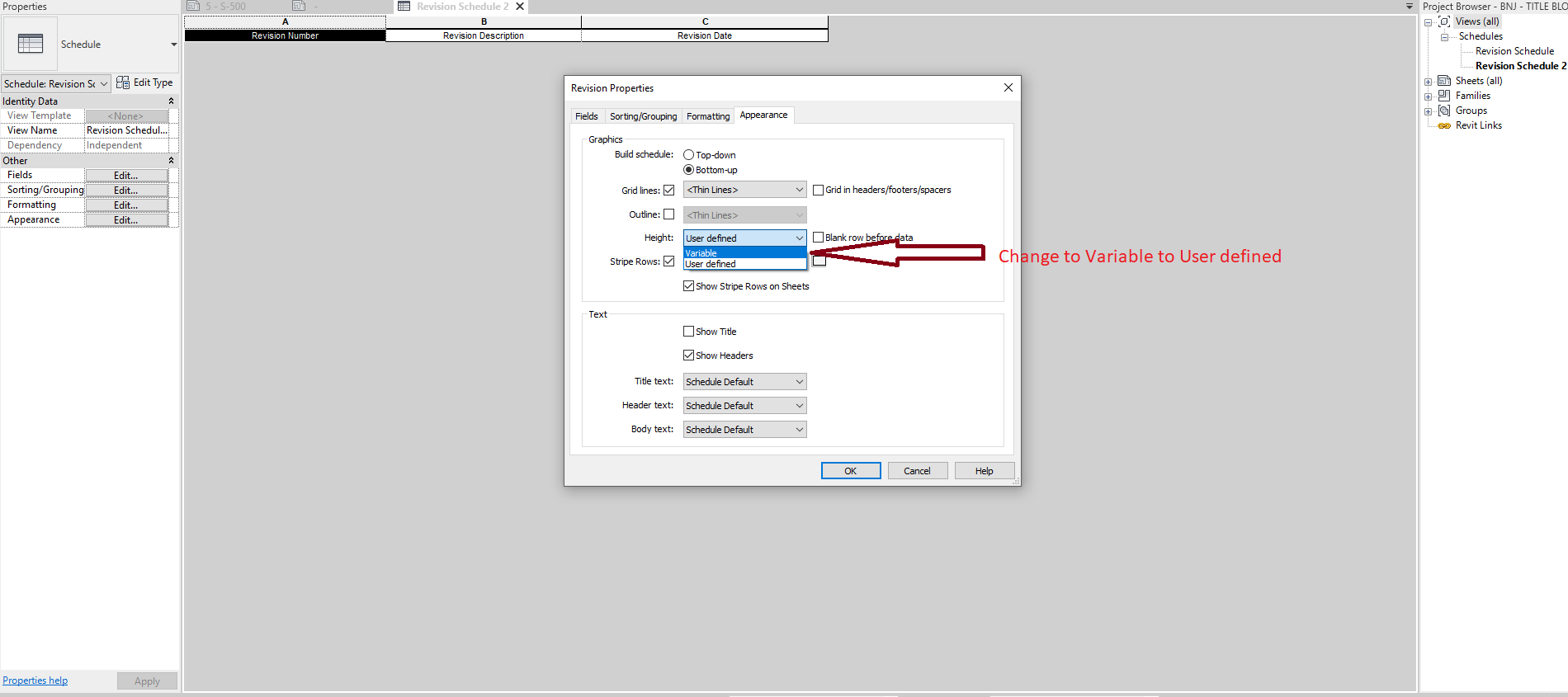Viewport: 1568px width, 697px height.
Task: Check Grid in headers/footers/spacers
Action: point(818,190)
